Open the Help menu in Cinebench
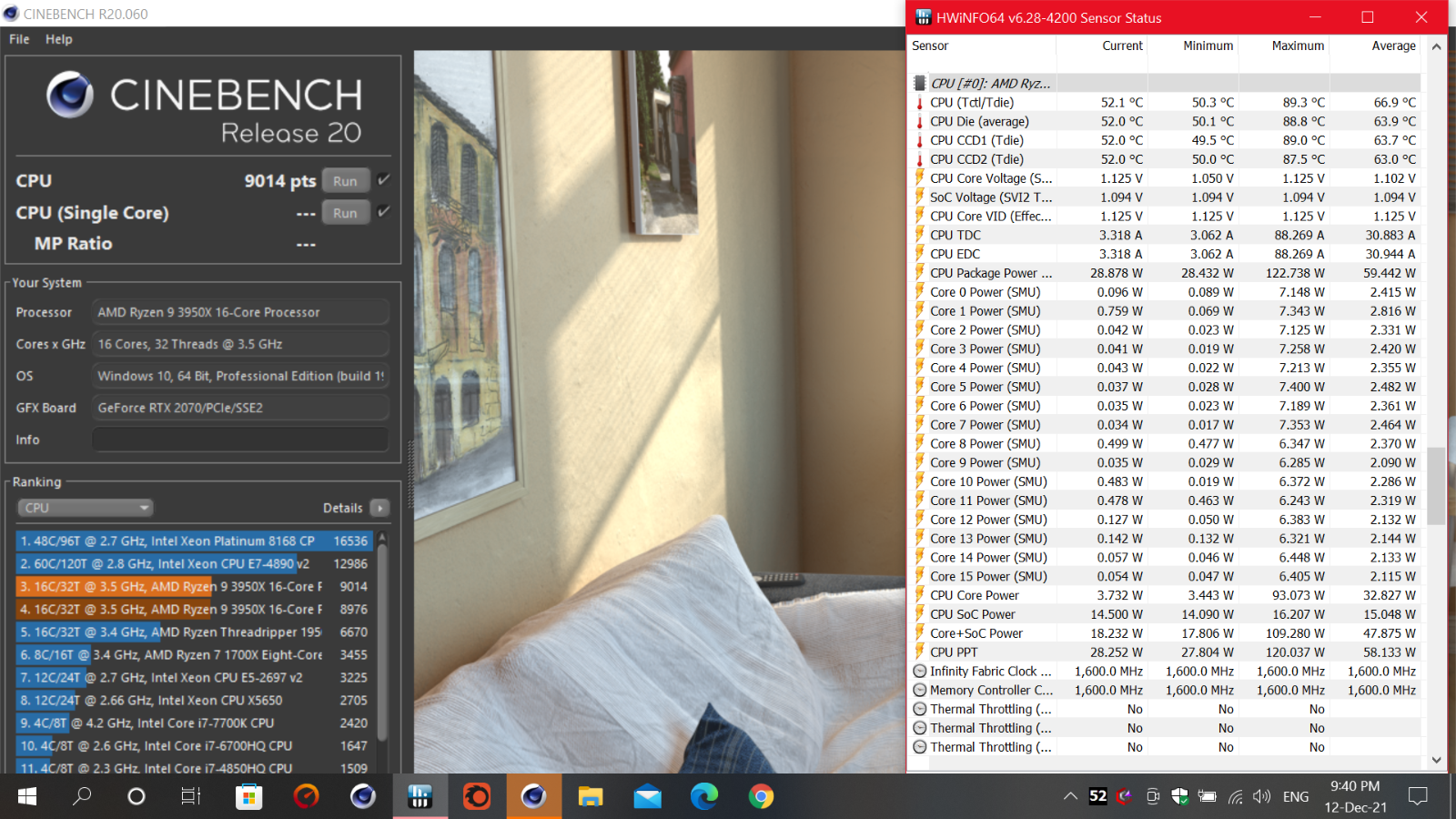1456x819 pixels. 59,39
